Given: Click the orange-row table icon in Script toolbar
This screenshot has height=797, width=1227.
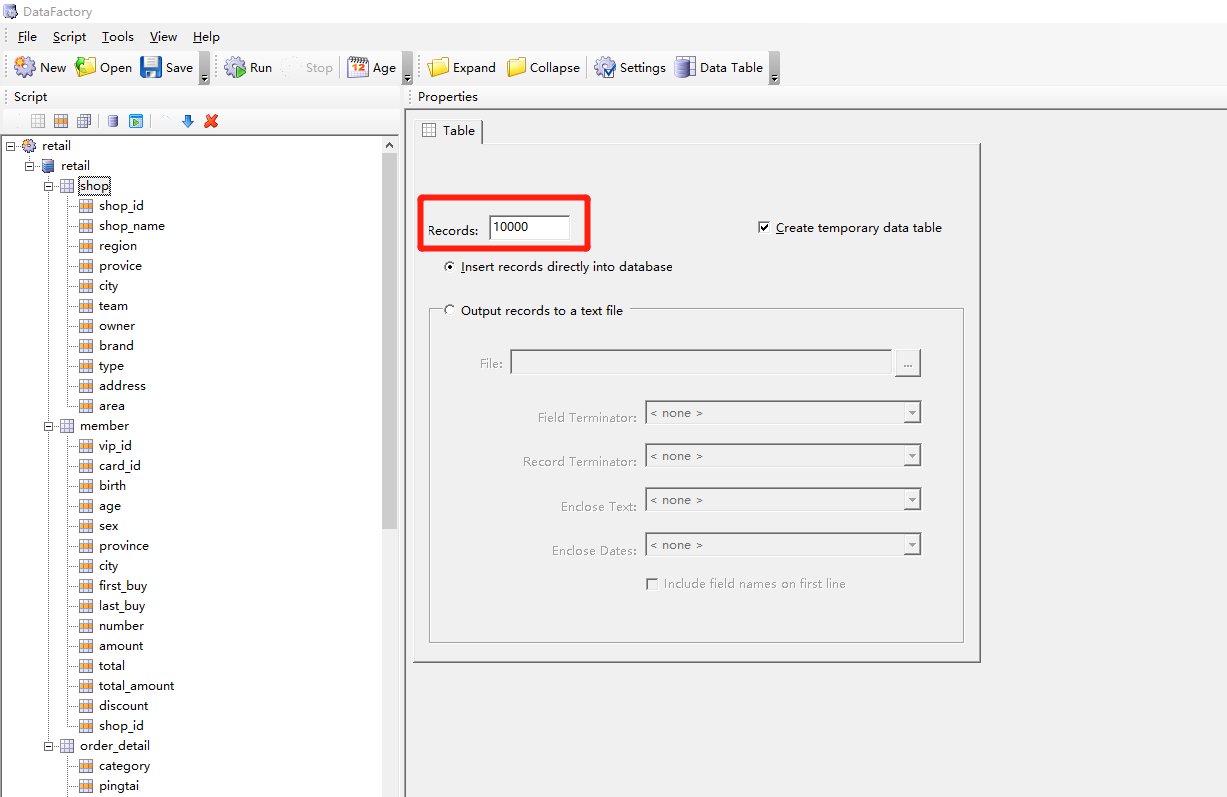Looking at the screenshot, I should click(x=61, y=121).
